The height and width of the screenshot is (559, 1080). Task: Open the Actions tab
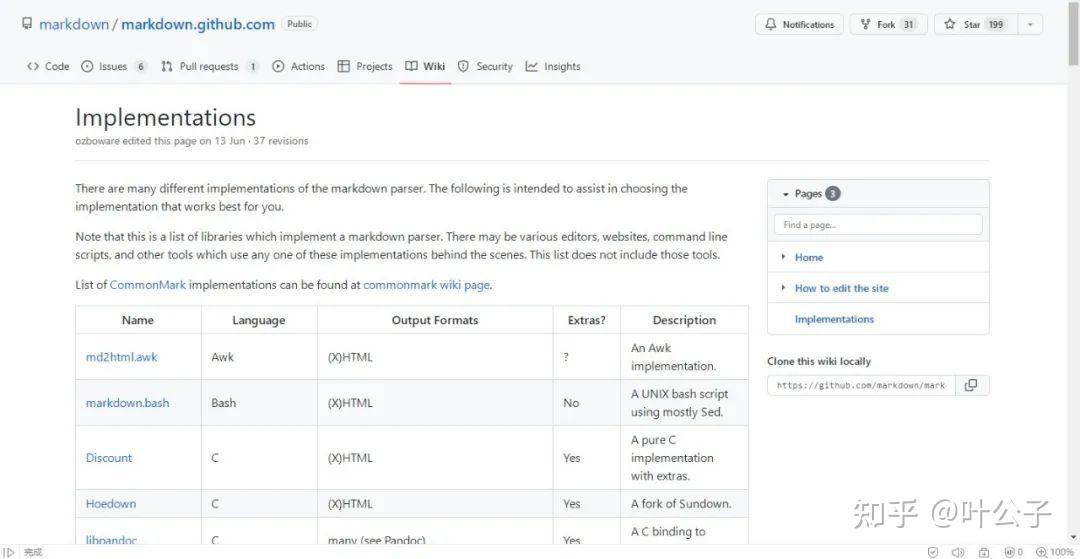coord(298,66)
